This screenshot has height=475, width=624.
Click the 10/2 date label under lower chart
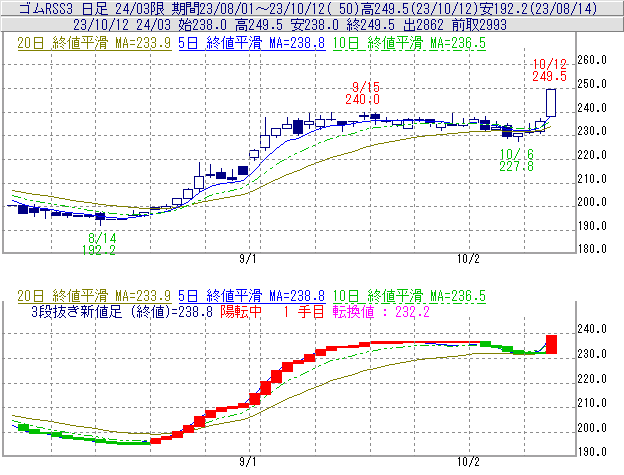coord(468,462)
